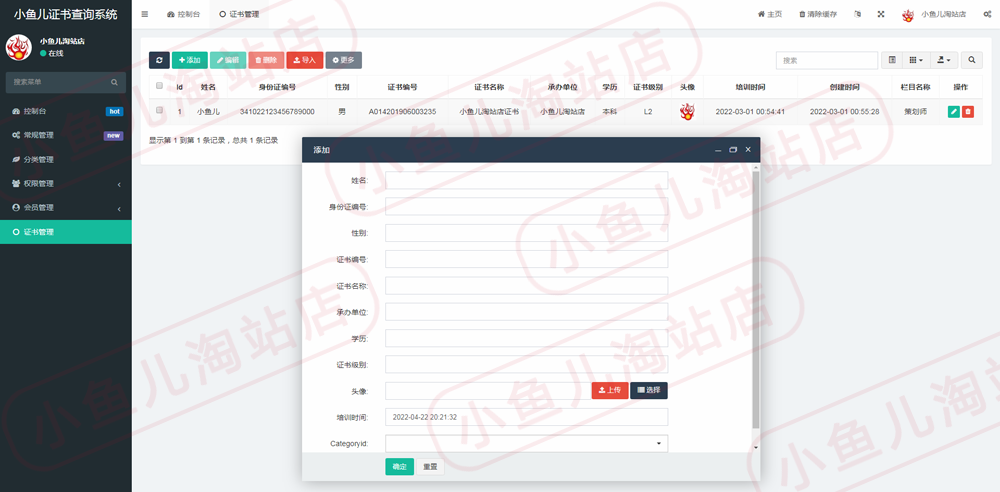1000x492 pixels.
Task: Click the 重置 button in the dialog
Action: pos(430,467)
